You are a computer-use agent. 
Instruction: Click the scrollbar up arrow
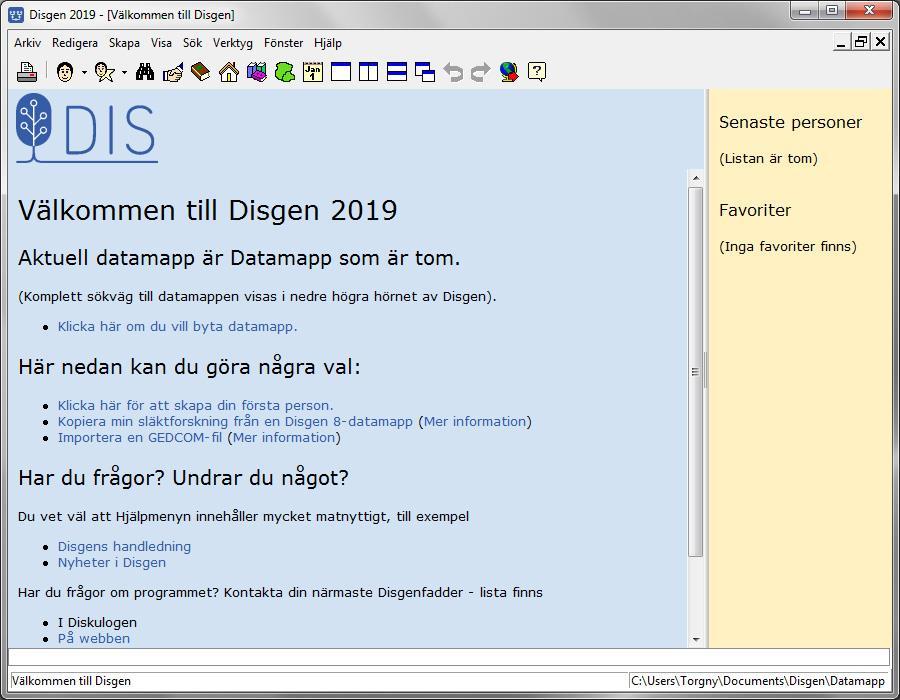696,178
